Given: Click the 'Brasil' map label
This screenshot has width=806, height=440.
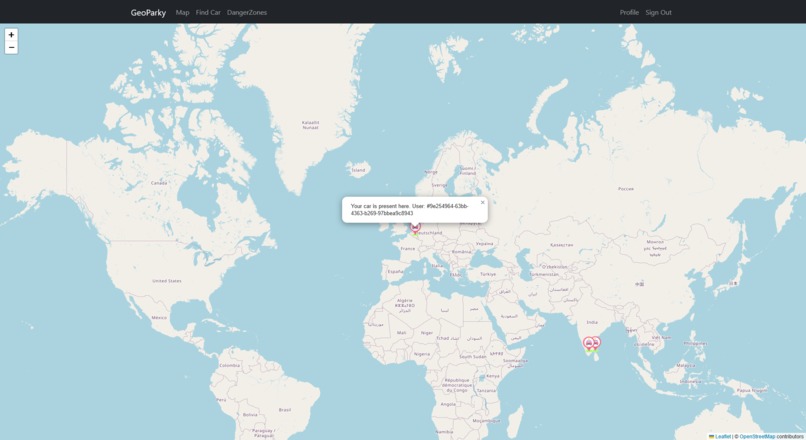Looking at the screenshot, I should point(285,410).
